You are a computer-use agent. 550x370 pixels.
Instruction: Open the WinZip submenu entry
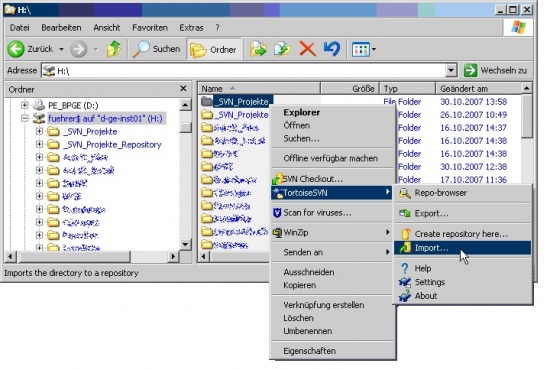(x=333, y=233)
